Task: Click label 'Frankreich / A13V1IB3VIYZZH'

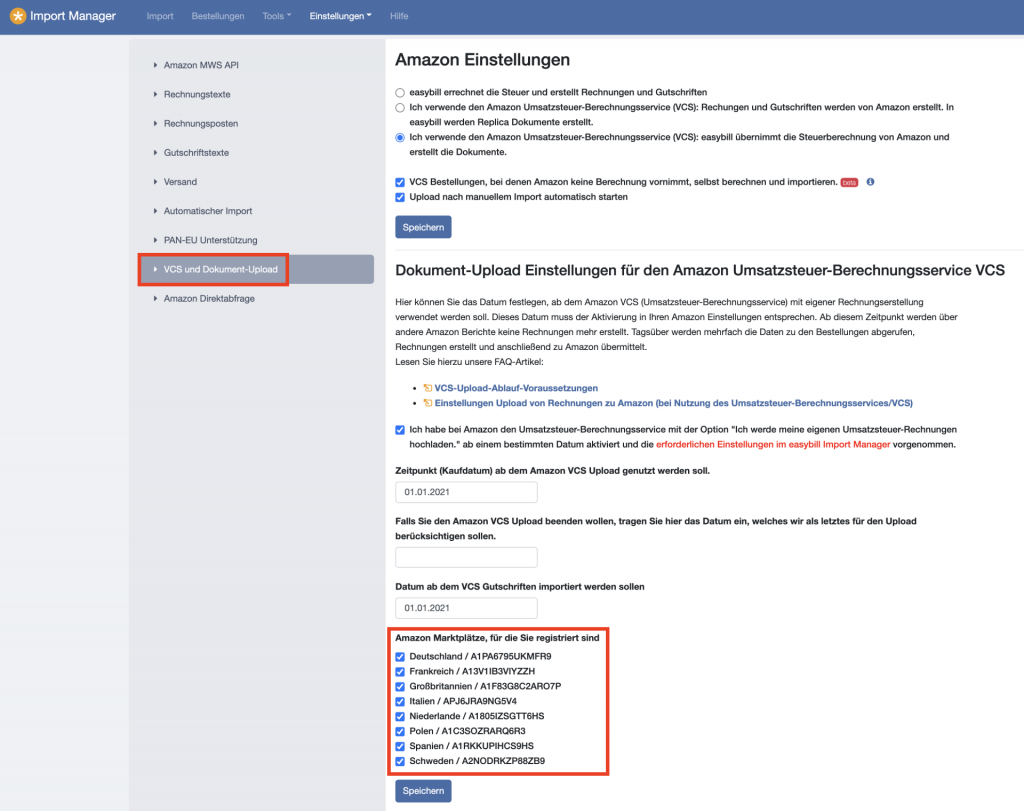Action: click(472, 671)
